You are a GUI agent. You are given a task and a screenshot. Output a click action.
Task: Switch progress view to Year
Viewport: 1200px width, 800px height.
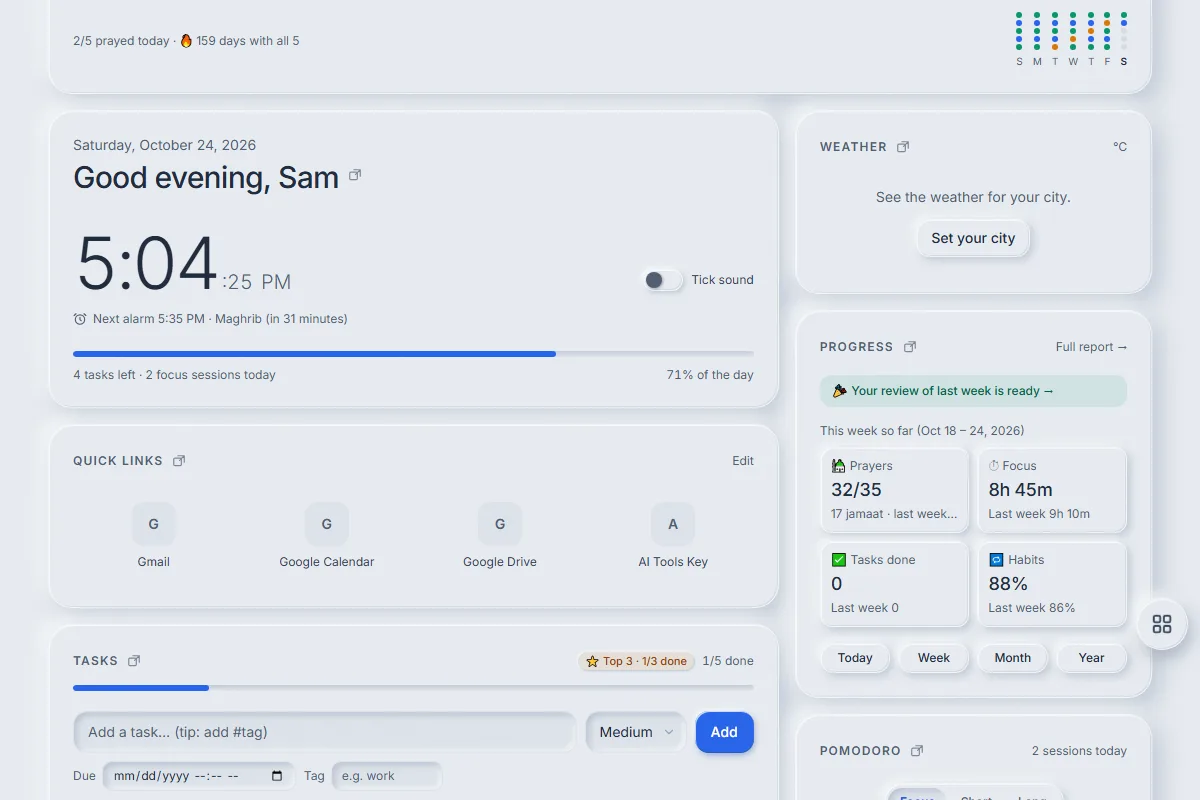point(1092,658)
